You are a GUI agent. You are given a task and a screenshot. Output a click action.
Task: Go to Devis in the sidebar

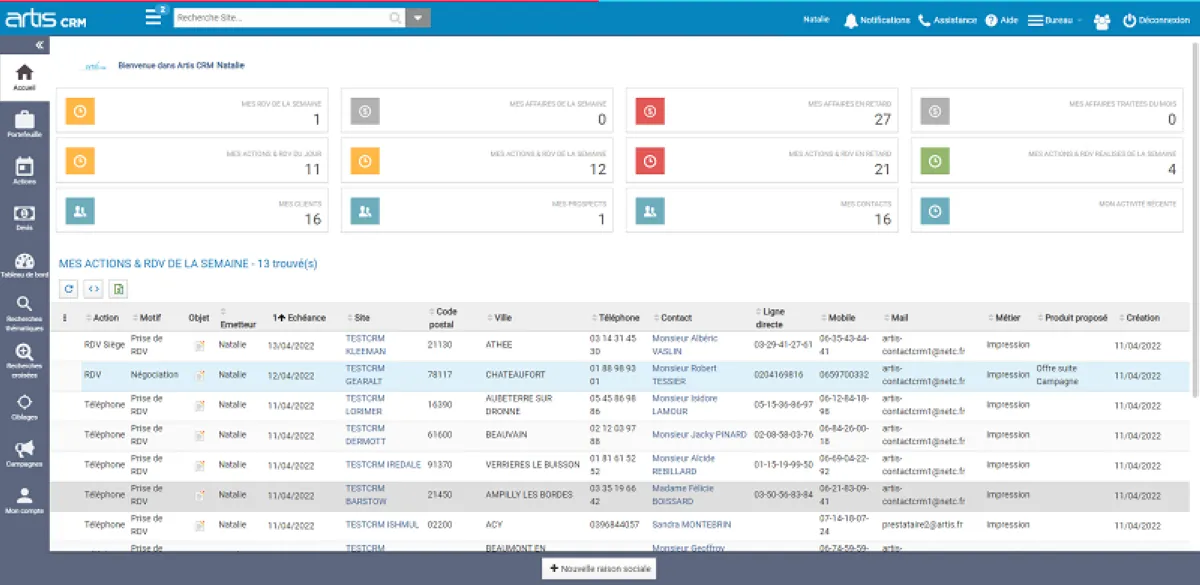point(24,216)
